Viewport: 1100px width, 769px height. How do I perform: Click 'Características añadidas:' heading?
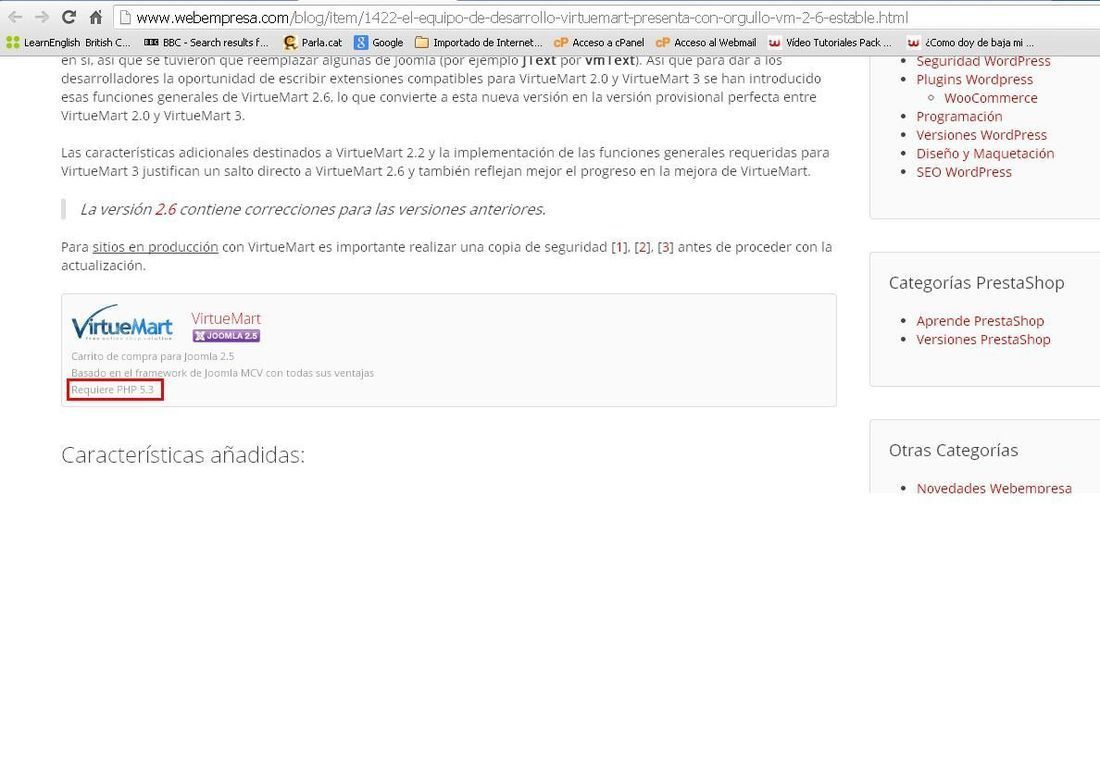(183, 455)
